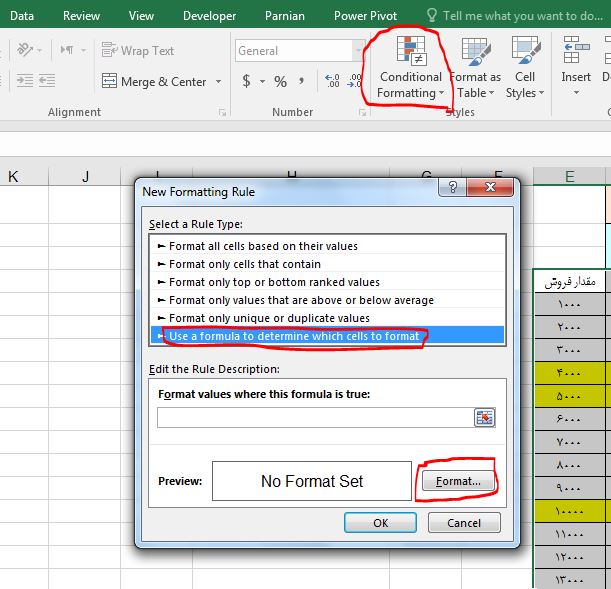The width and height of the screenshot is (611, 589).
Task: Select the cell containing ۷۰۰۰
Action: [x=569, y=442]
